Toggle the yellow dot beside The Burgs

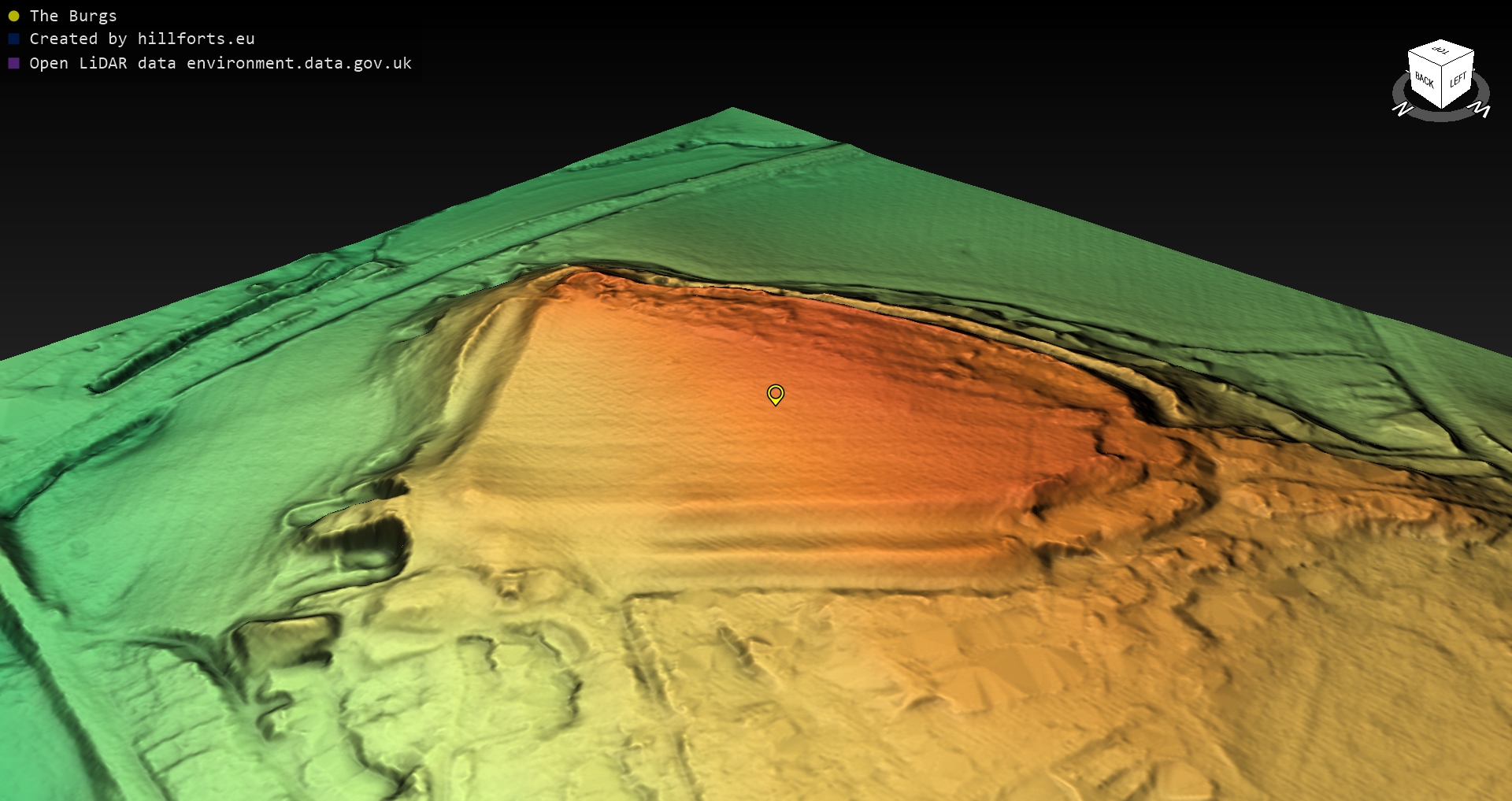(x=13, y=16)
